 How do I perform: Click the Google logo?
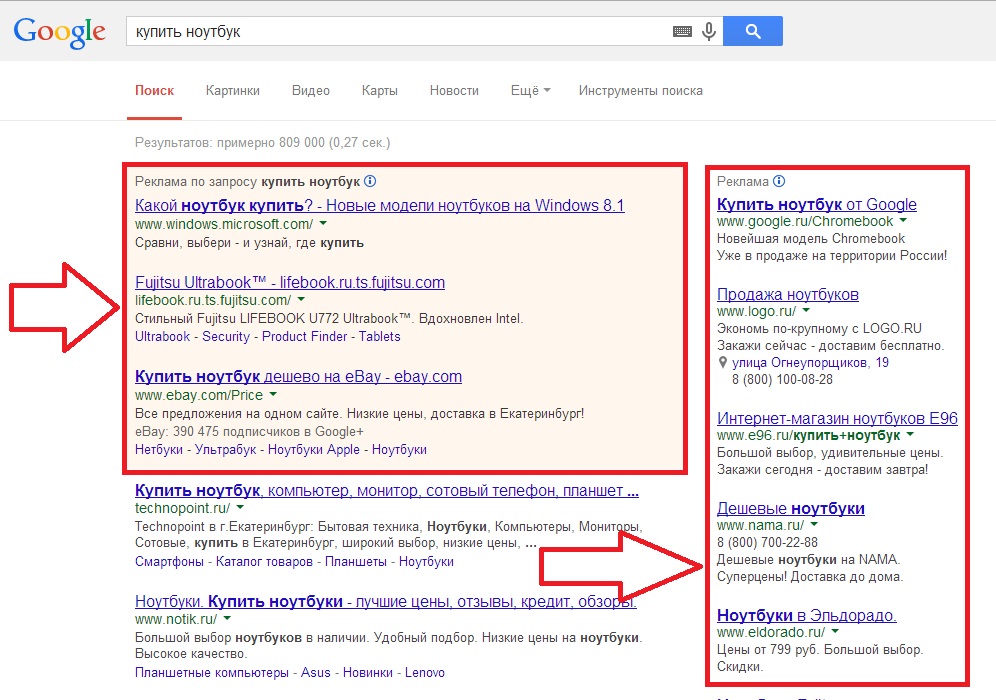coord(60,32)
